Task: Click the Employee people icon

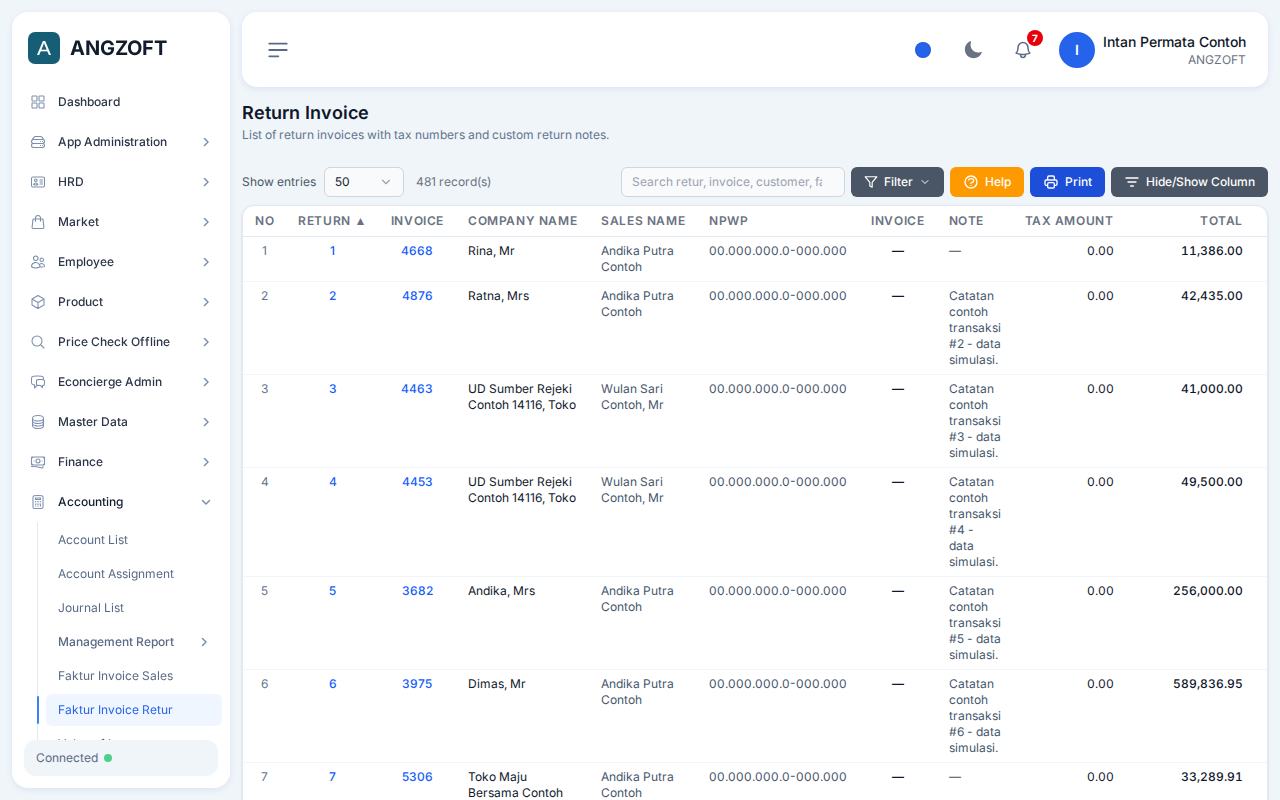Action: (38, 262)
